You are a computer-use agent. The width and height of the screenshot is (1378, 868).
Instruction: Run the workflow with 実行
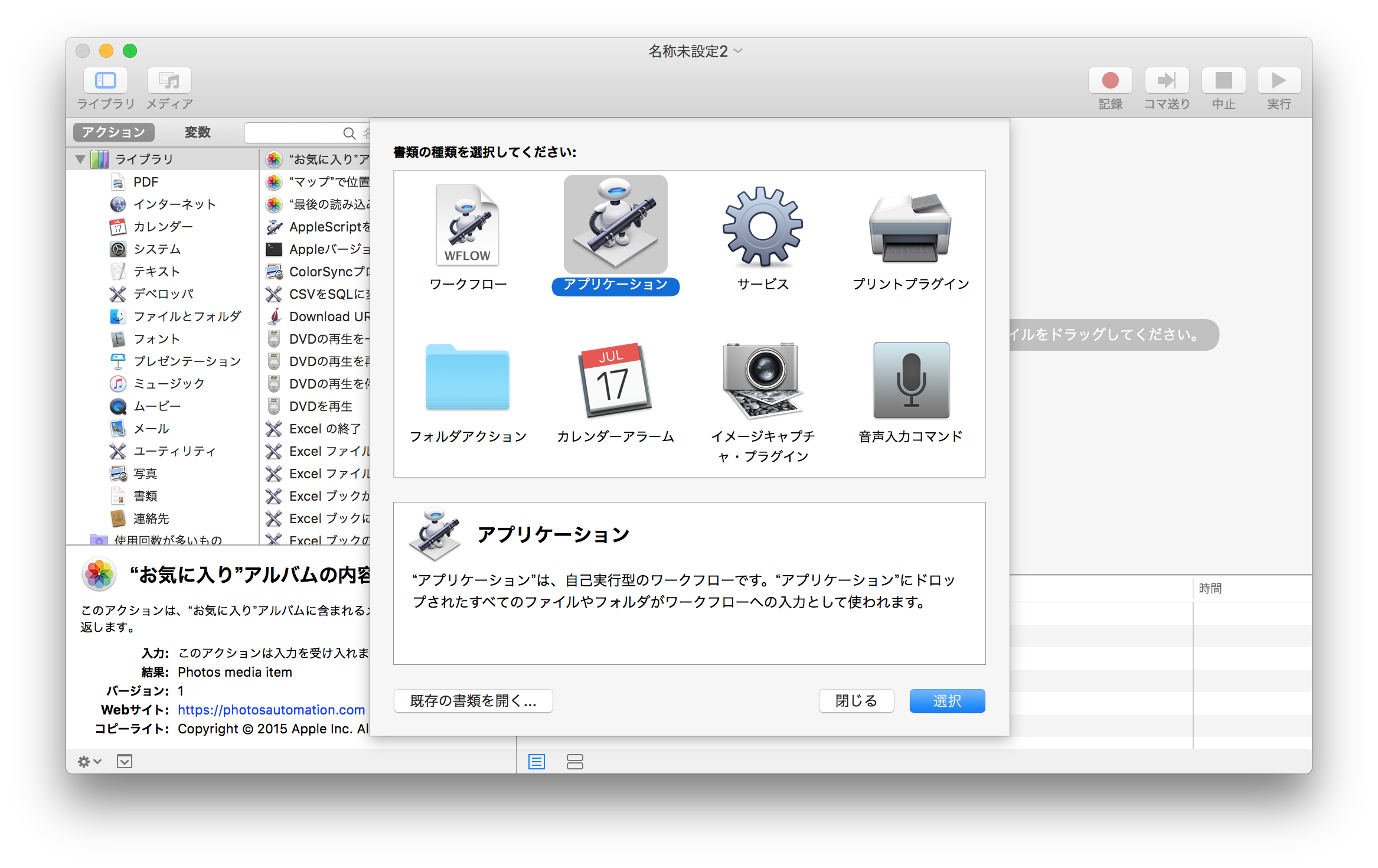pyautogui.click(x=1279, y=81)
